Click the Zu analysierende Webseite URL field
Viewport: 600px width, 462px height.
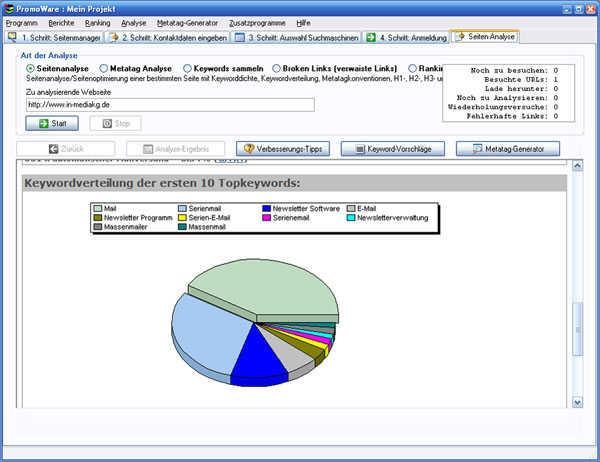(x=170, y=105)
